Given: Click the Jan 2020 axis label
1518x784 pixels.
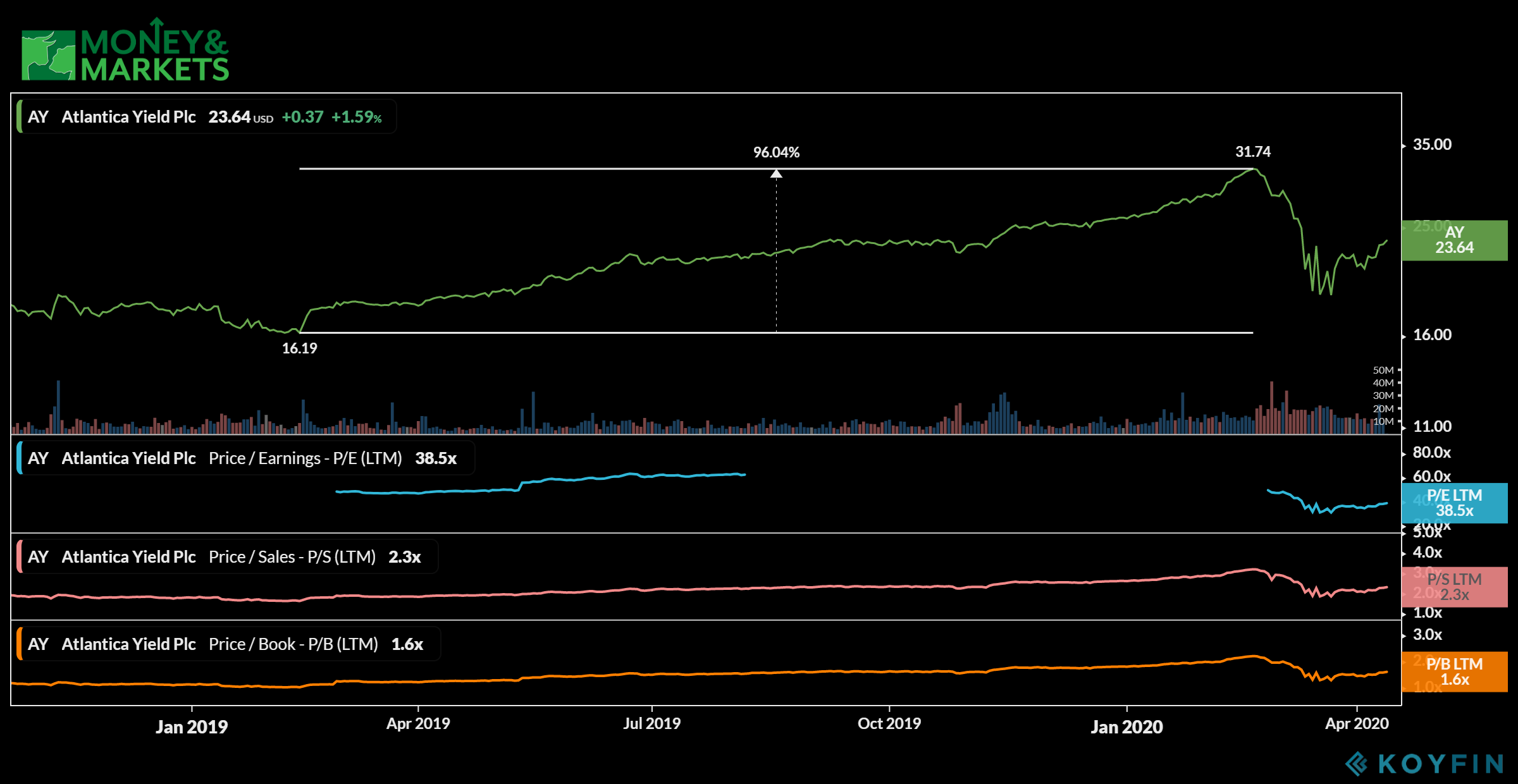Looking at the screenshot, I should pyautogui.click(x=1126, y=727).
